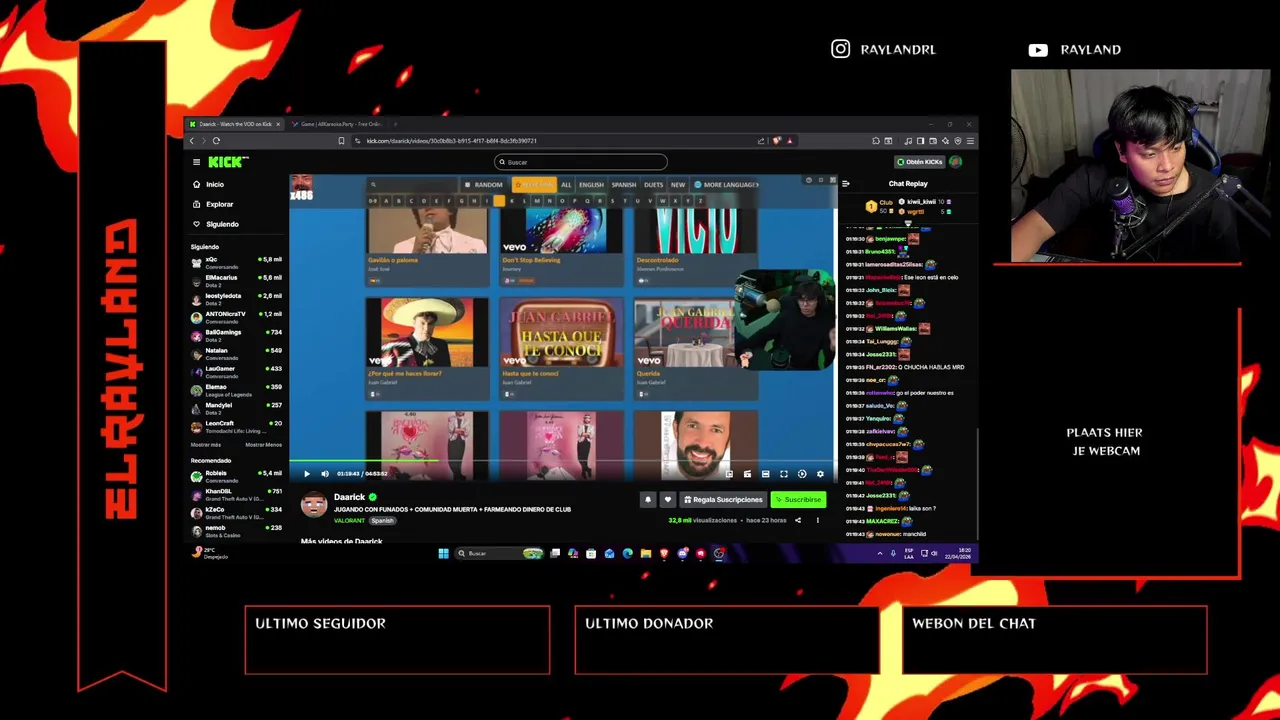
Task: Switch to the AllKaraoke.Party browser tab
Action: (340, 124)
